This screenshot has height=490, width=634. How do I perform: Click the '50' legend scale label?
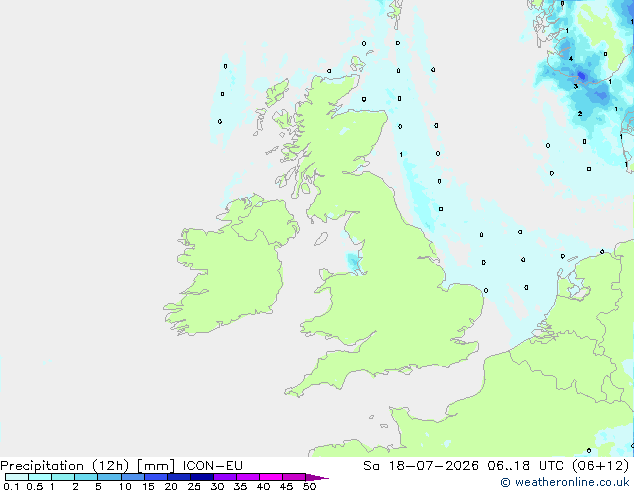[x=309, y=486]
